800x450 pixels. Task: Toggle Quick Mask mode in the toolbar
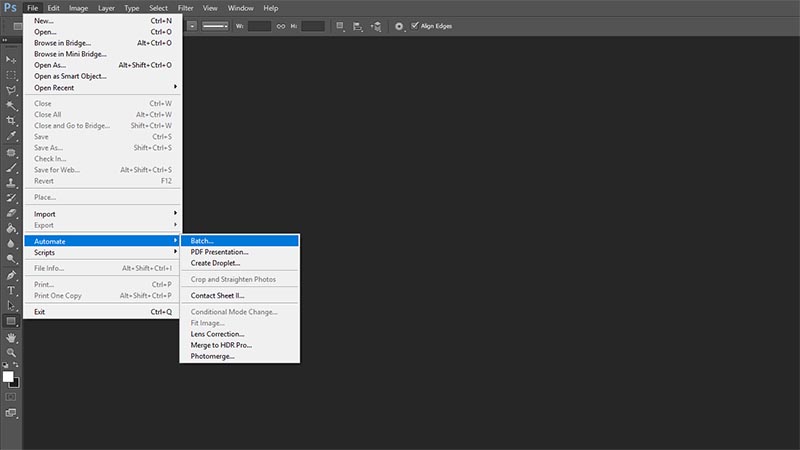(x=11, y=397)
